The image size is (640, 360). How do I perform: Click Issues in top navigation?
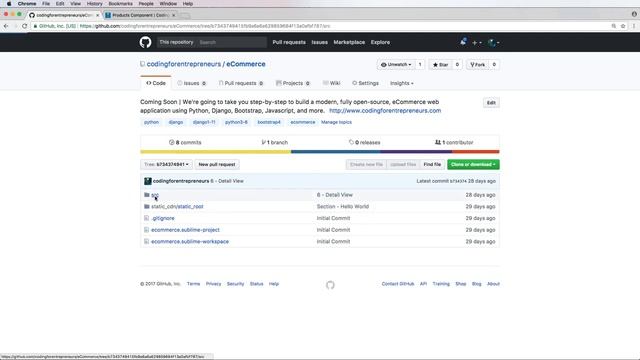tap(320, 42)
